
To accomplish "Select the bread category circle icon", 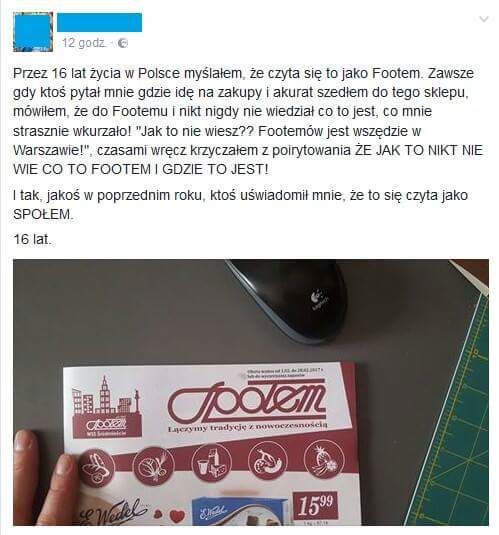I will pyautogui.click(x=96, y=468).
